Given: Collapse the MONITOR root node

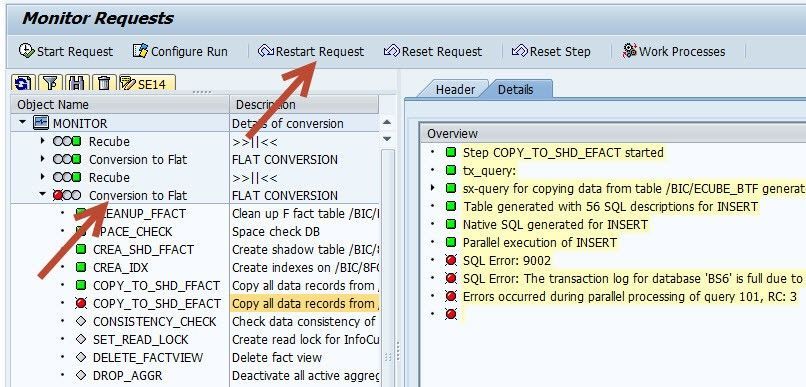Looking at the screenshot, I should point(22,123).
